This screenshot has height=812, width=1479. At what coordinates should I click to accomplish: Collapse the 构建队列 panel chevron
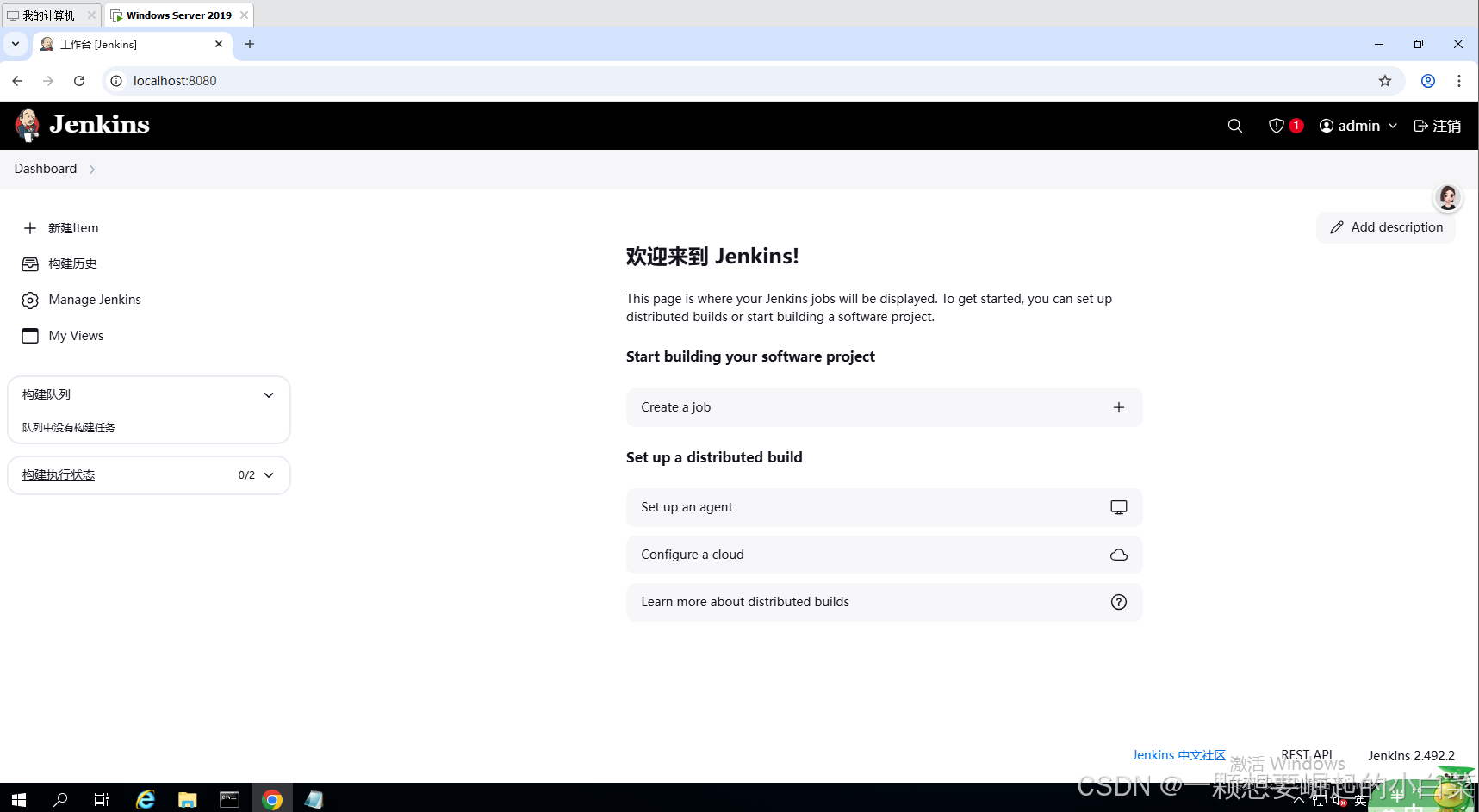point(269,395)
